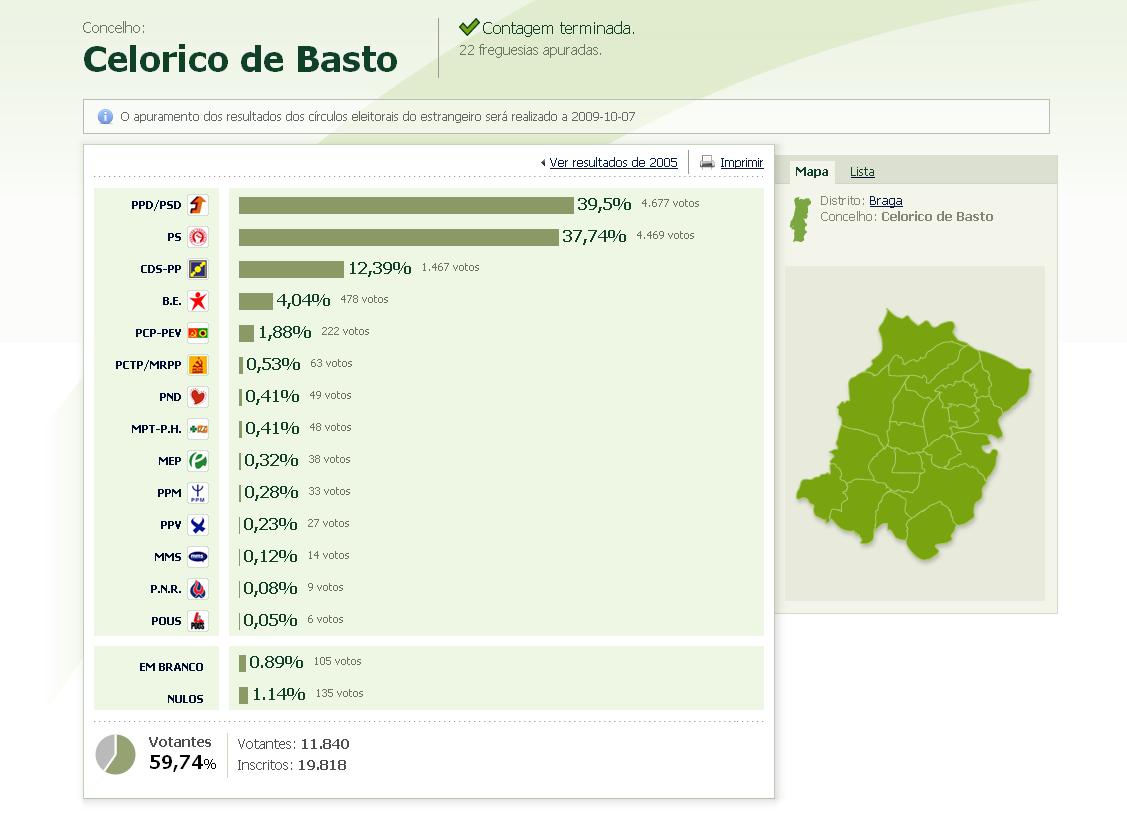Click the CDS-PP 12,39% result bar
This screenshot has width=1127, height=832.
(x=291, y=269)
